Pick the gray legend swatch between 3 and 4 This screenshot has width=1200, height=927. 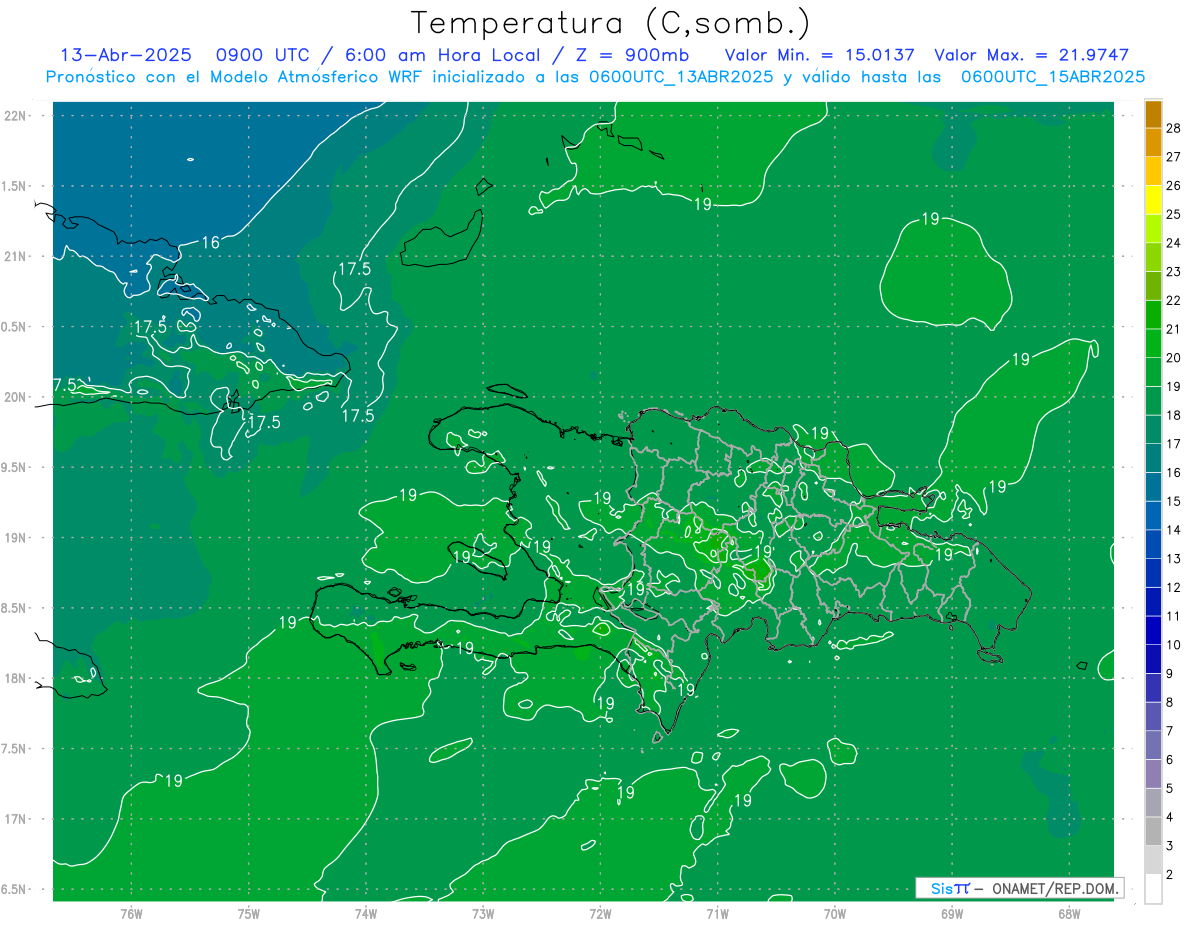click(x=1153, y=831)
